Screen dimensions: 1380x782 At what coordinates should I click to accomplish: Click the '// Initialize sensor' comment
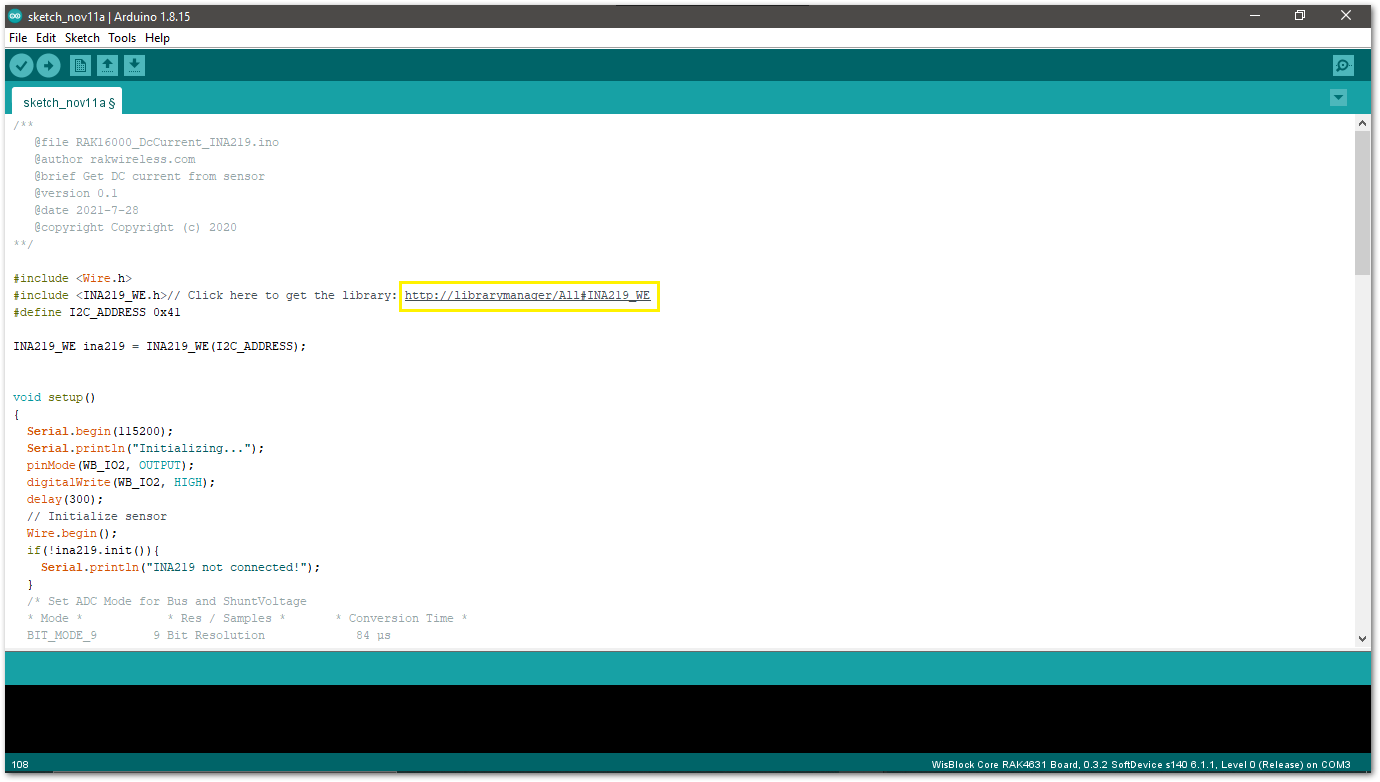pyautogui.click(x=97, y=516)
